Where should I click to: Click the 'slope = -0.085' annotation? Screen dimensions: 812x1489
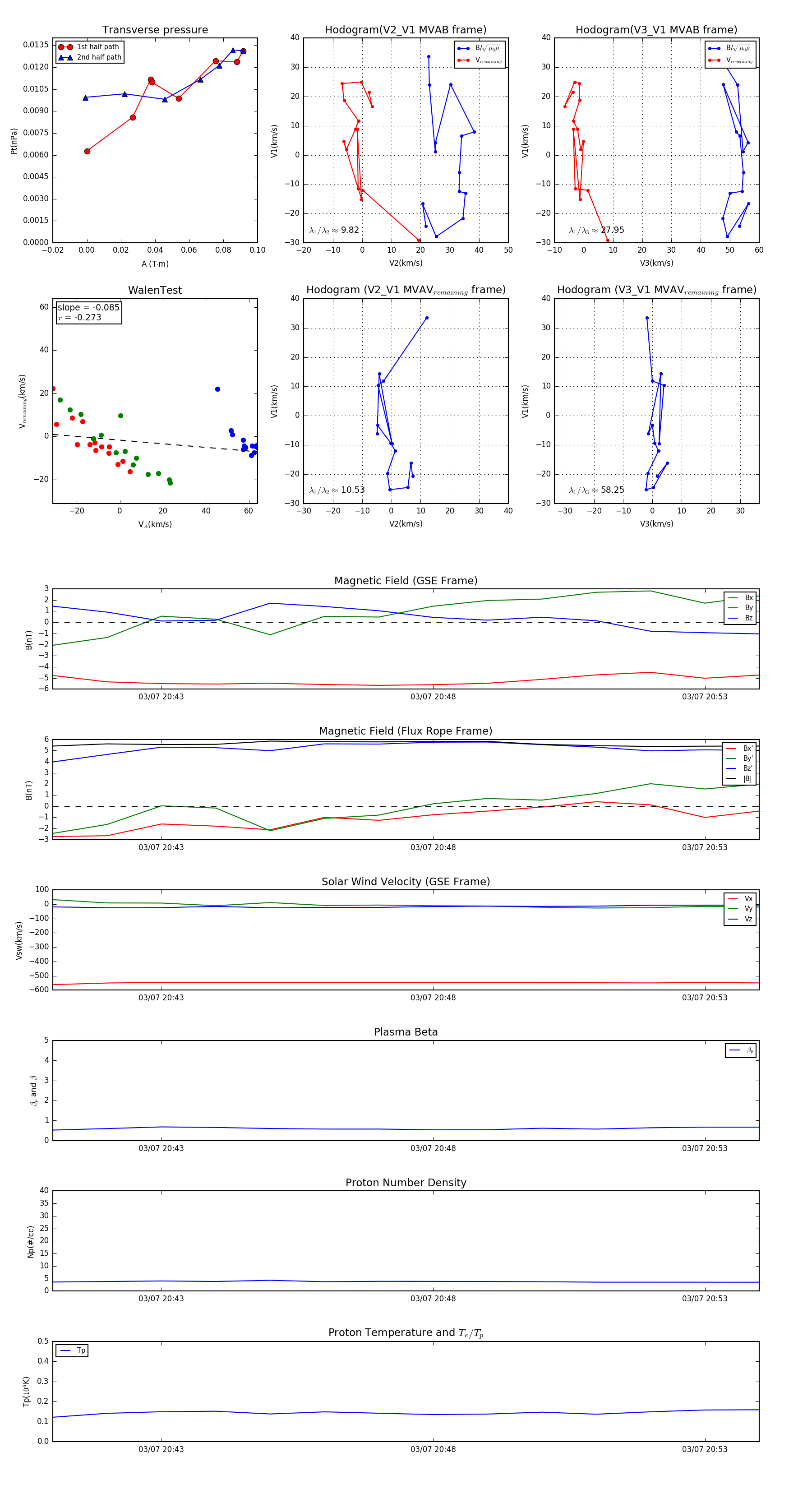click(x=88, y=308)
